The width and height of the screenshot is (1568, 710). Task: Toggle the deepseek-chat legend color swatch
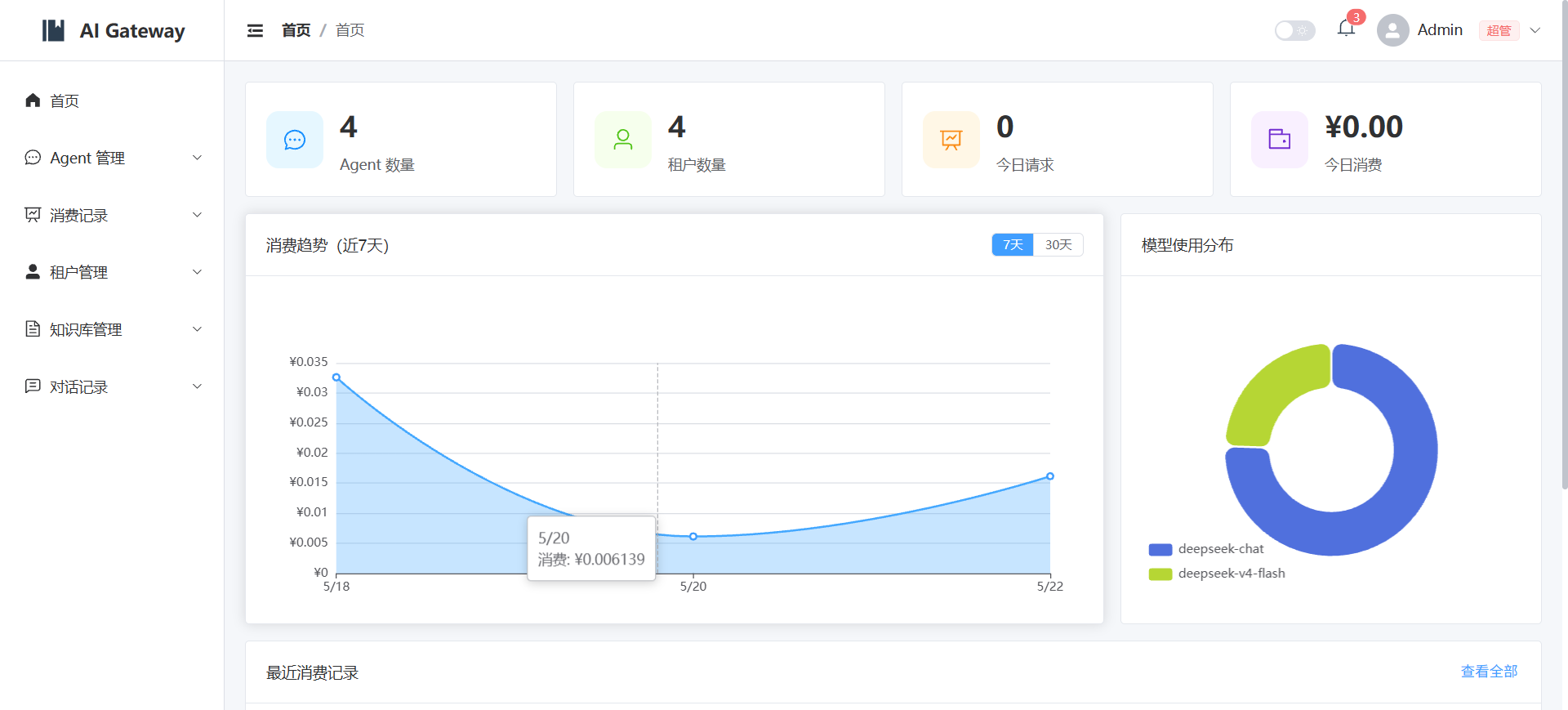pos(1160,549)
